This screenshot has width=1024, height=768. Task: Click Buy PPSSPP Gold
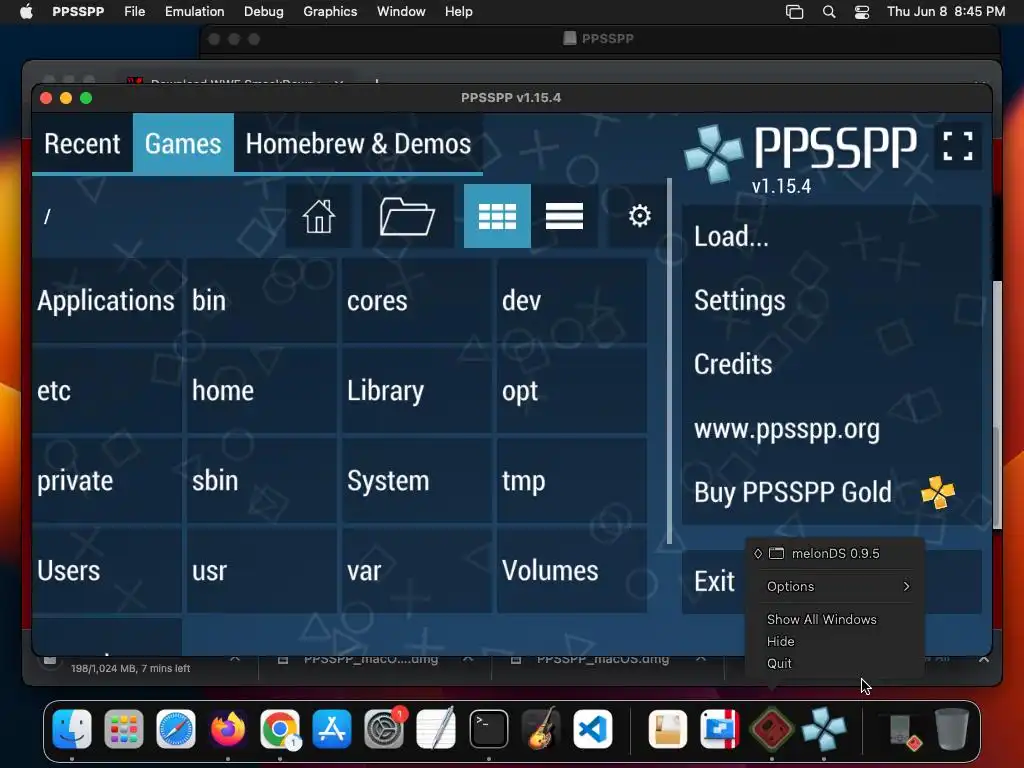[831, 492]
